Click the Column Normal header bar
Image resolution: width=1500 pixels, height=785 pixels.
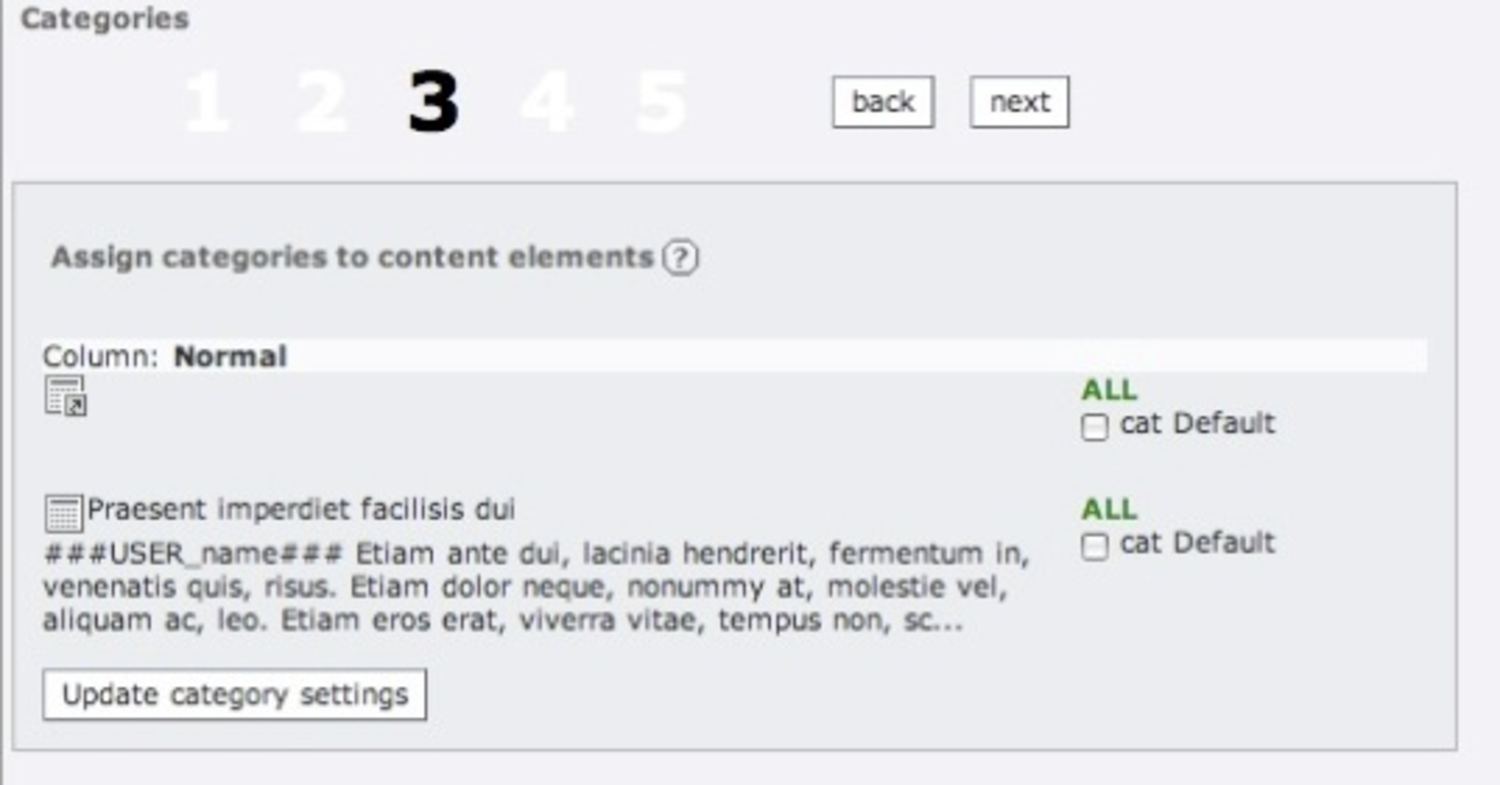734,356
